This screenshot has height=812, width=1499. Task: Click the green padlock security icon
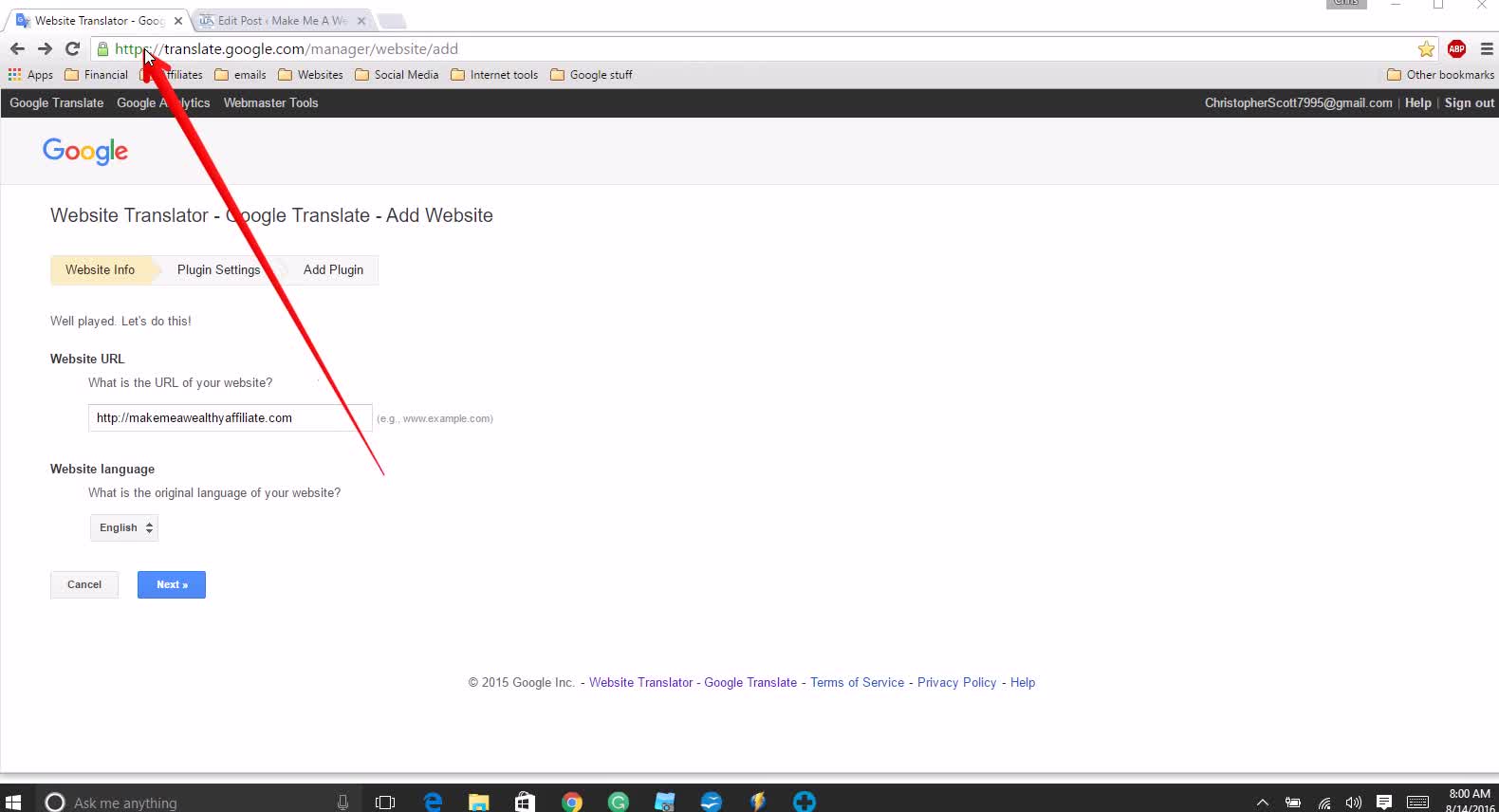102,48
